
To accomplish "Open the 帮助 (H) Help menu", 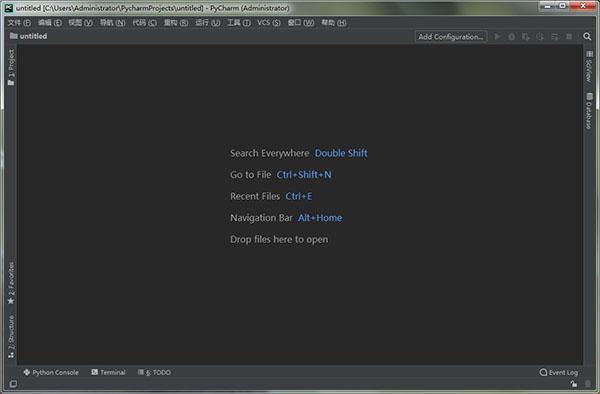I will pos(334,23).
